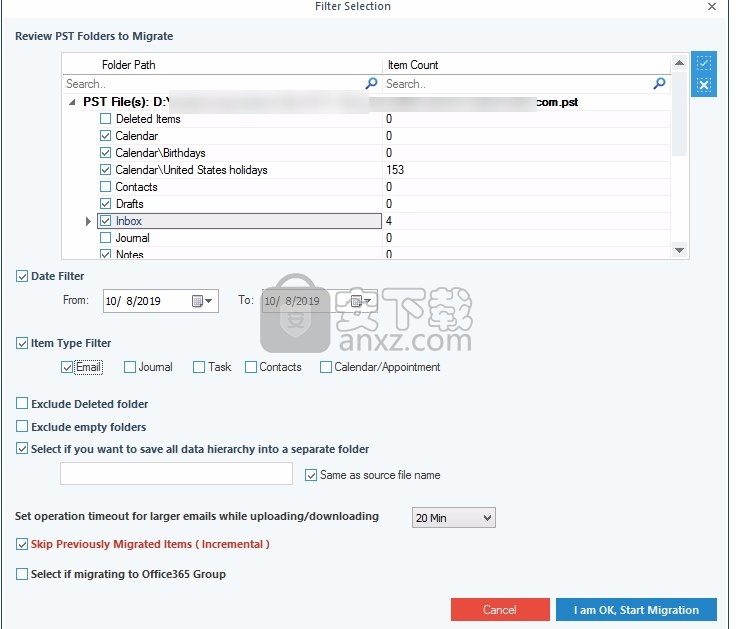Uncheck the Drafts folder checkbox
The image size is (736, 629).
click(x=106, y=204)
